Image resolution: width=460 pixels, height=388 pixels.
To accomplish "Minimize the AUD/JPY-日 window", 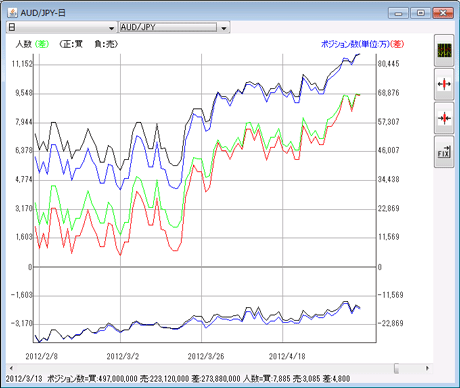I will (398, 13).
